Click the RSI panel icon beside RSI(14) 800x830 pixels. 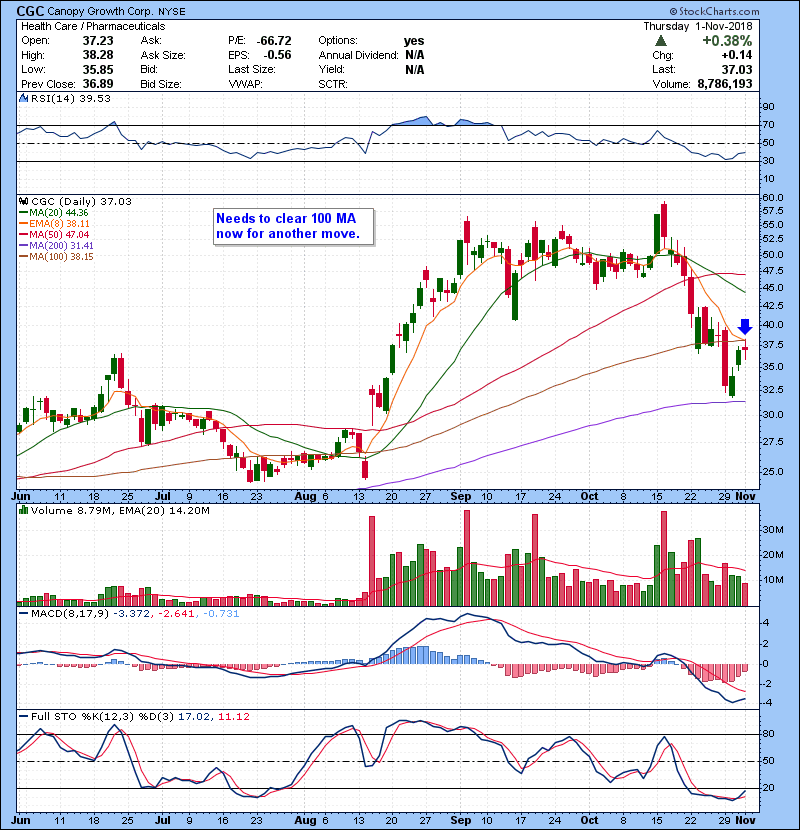pos(23,98)
